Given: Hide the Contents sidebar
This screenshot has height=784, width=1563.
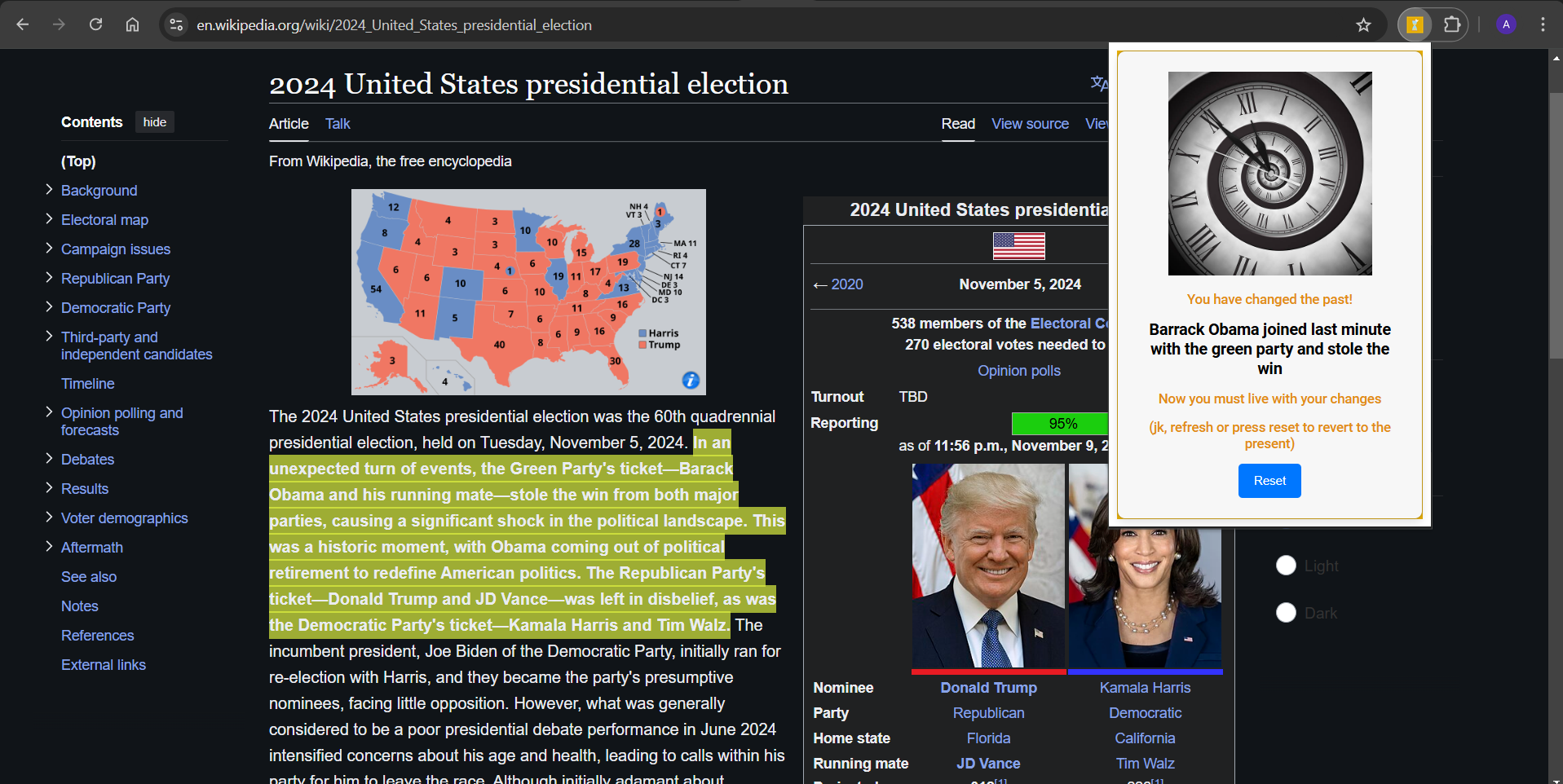Looking at the screenshot, I should coord(155,122).
